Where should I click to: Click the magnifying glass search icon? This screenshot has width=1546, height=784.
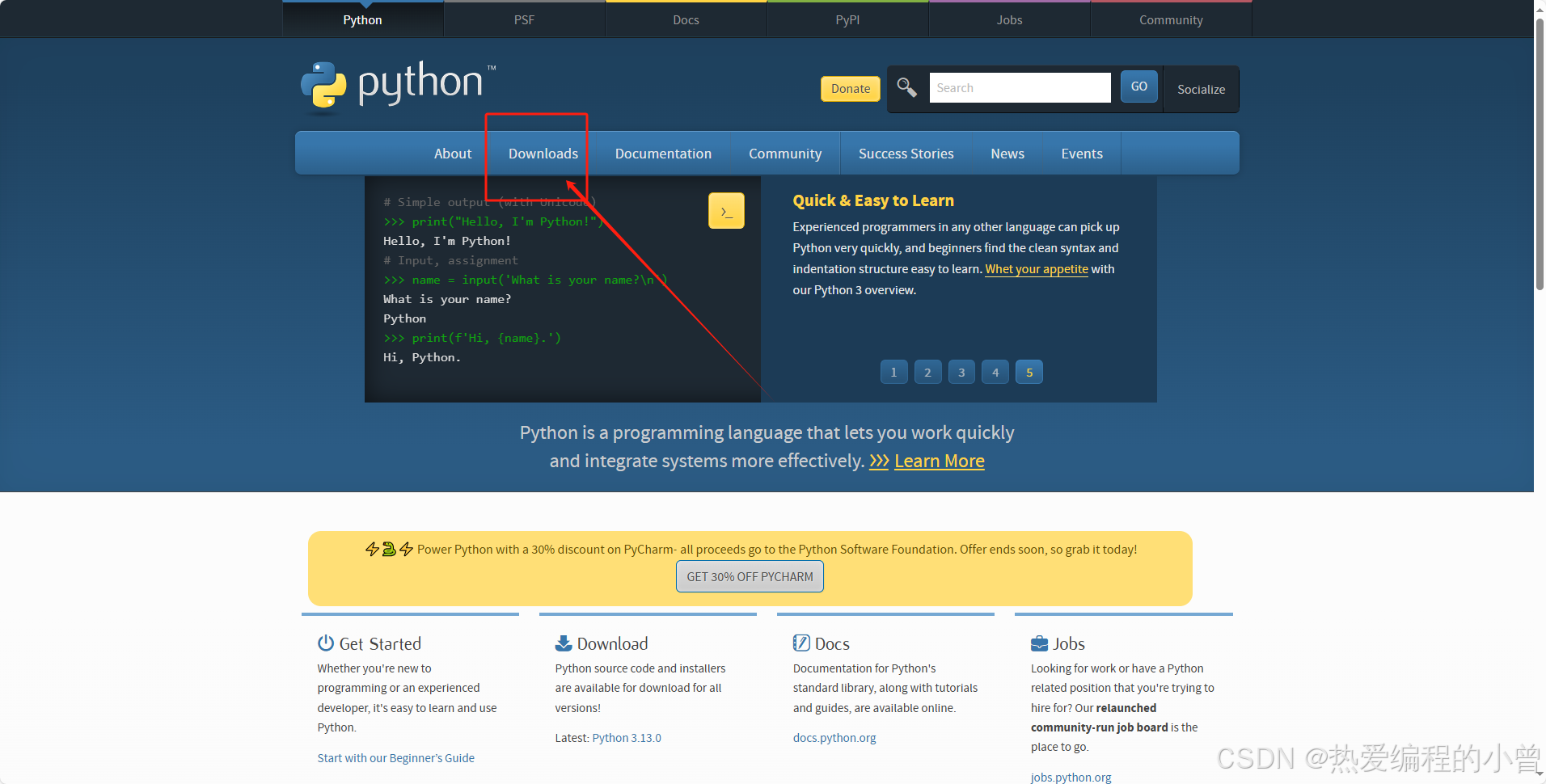[906, 87]
